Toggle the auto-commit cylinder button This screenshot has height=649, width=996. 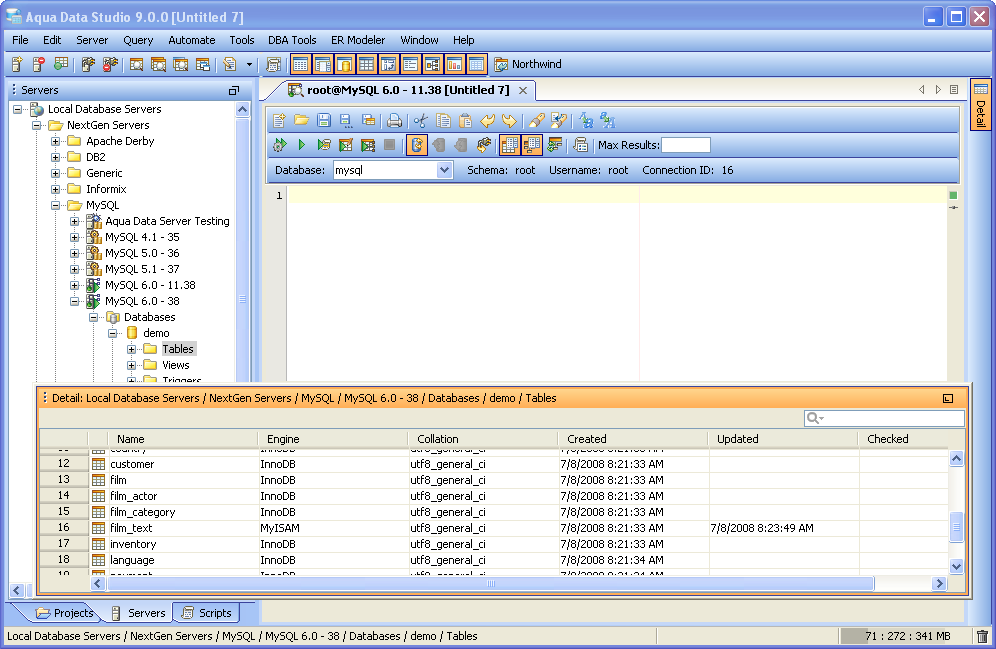click(417, 145)
